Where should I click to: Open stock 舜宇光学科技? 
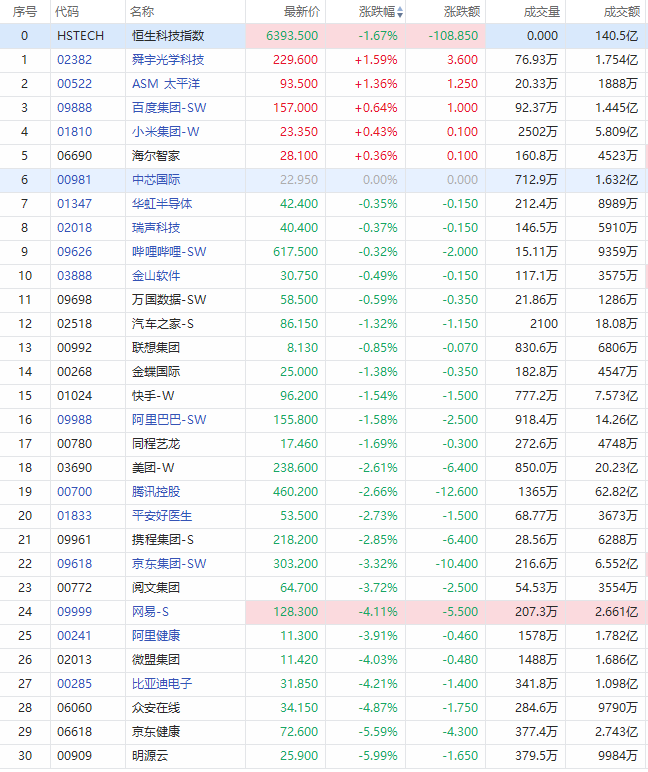[x=168, y=60]
